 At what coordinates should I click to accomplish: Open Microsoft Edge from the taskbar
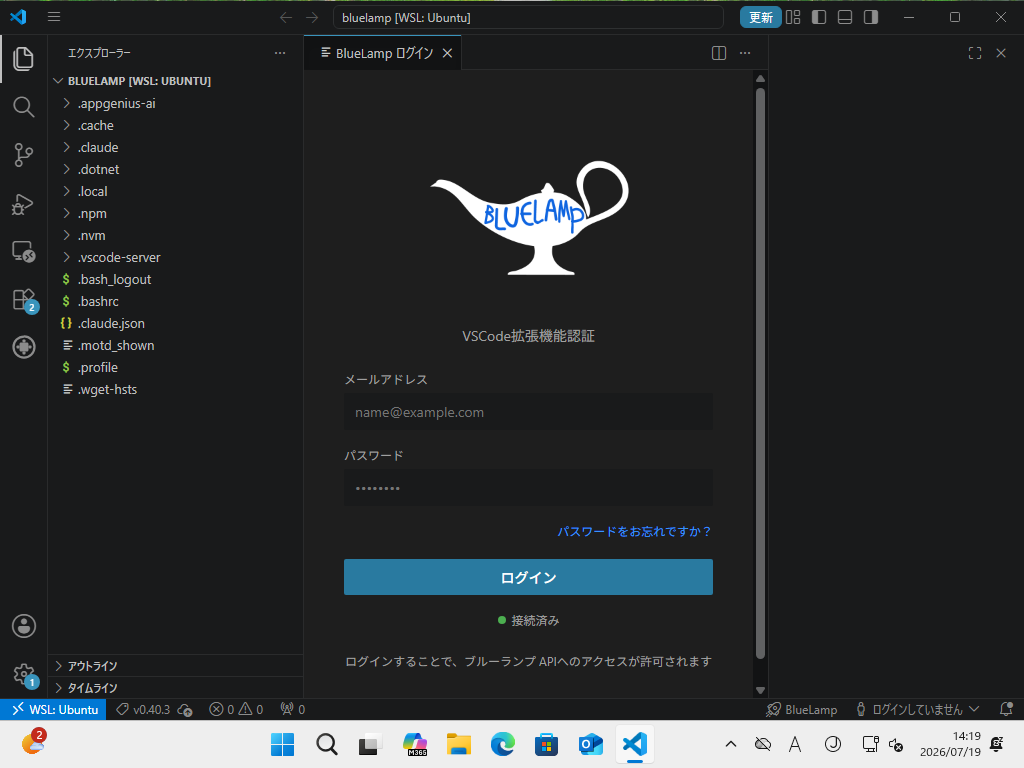[x=502, y=744]
